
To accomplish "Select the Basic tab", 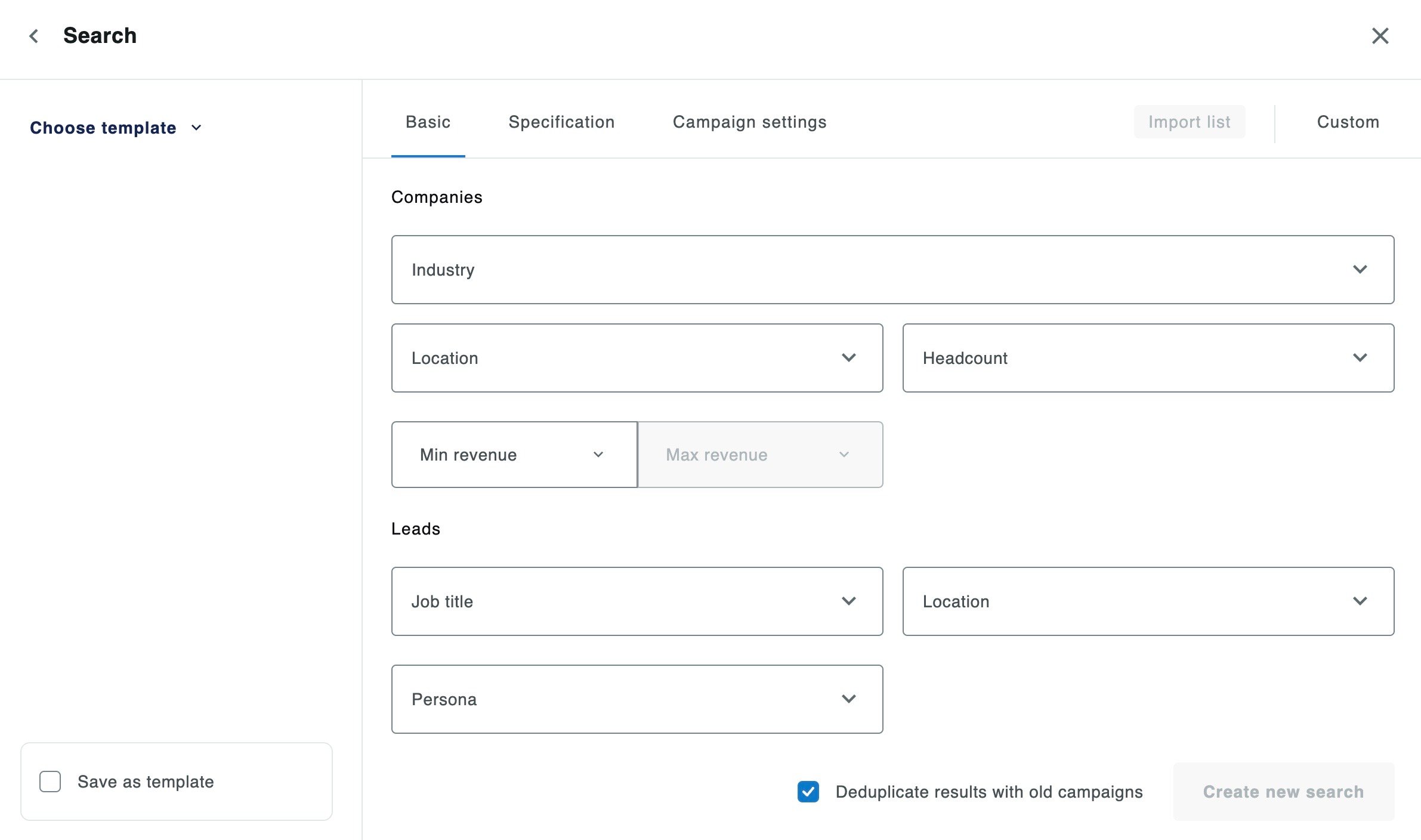I will click(x=428, y=122).
